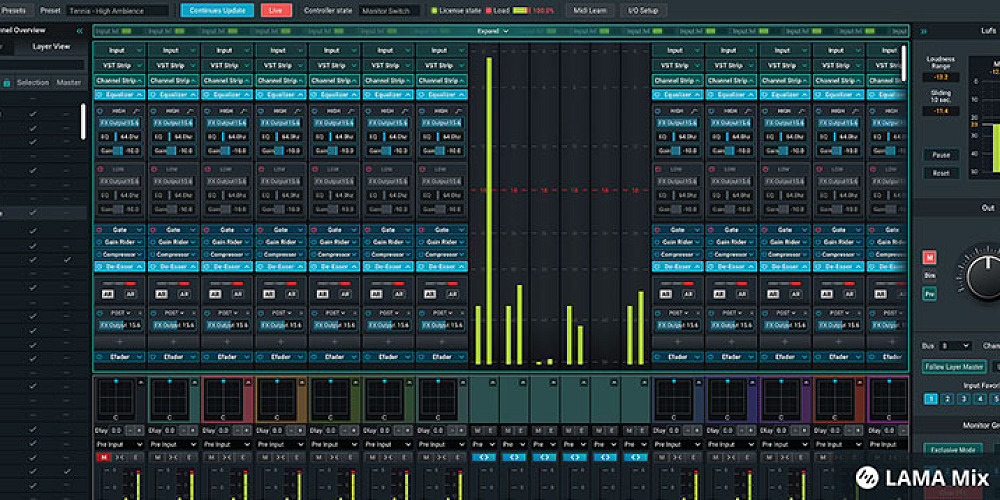
Task: Click the Selection column header
Action: tap(33, 82)
